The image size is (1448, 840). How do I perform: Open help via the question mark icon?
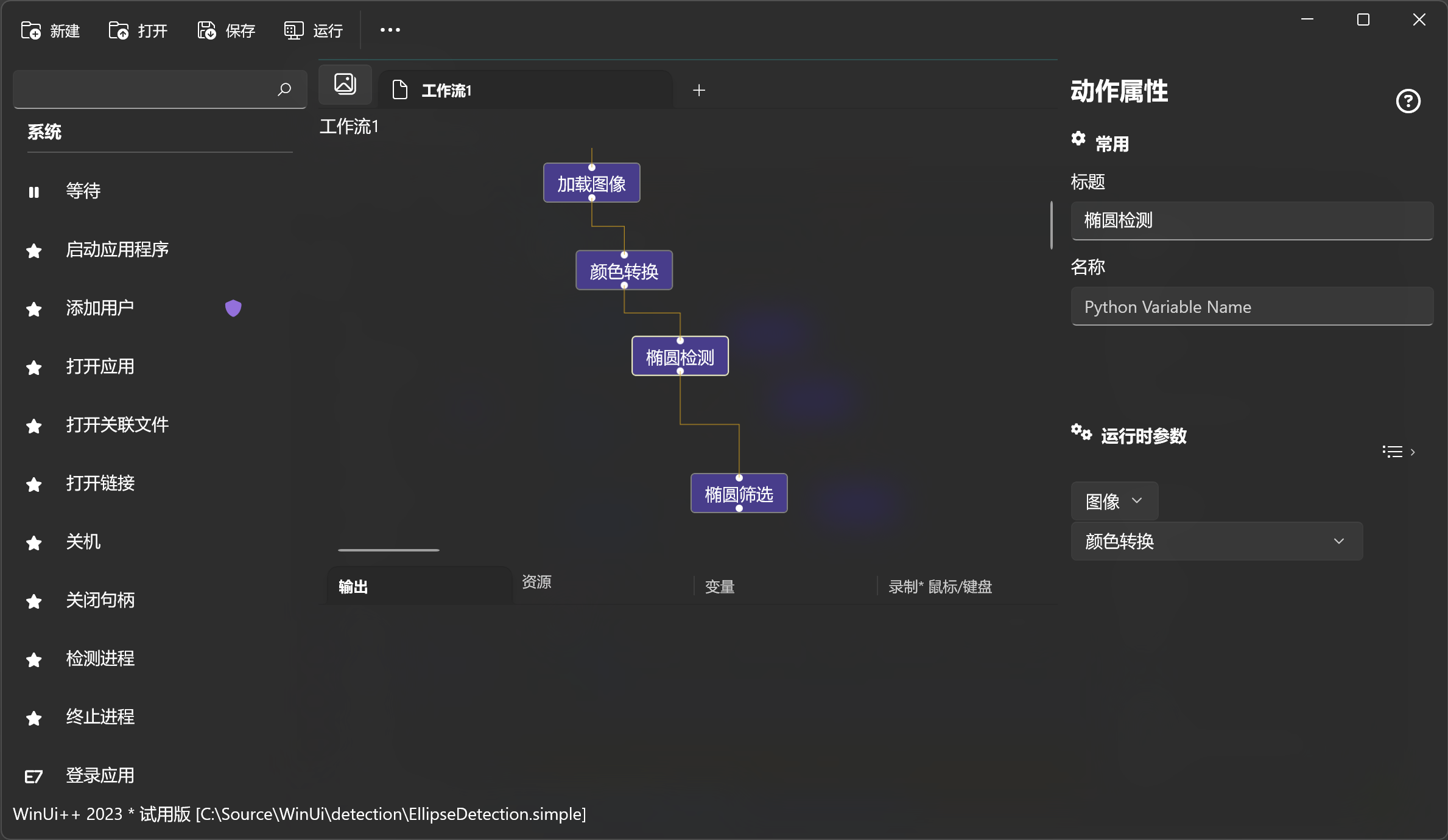(x=1408, y=101)
